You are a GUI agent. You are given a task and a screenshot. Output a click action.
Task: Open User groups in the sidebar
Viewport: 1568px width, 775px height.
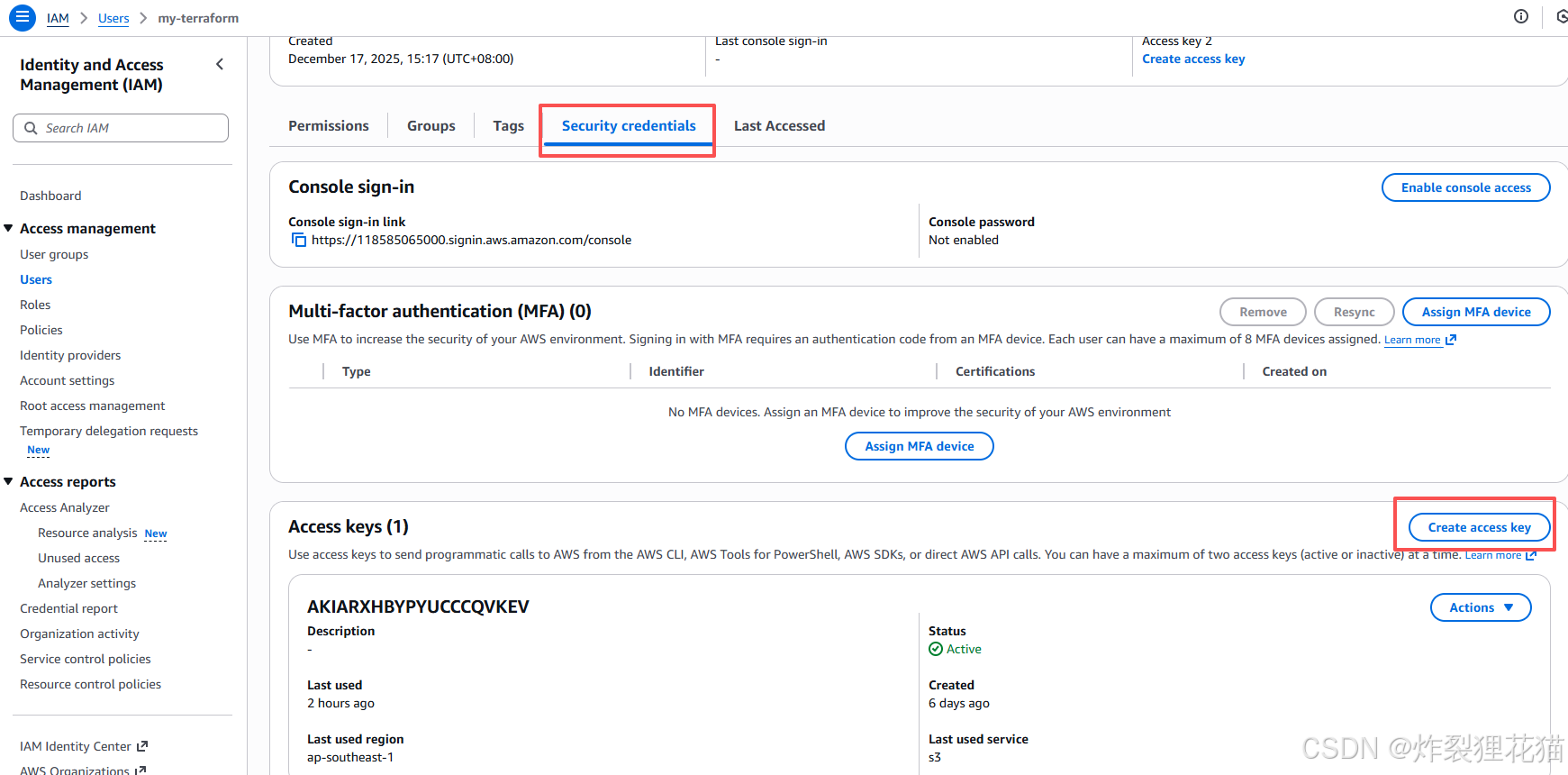(x=54, y=254)
